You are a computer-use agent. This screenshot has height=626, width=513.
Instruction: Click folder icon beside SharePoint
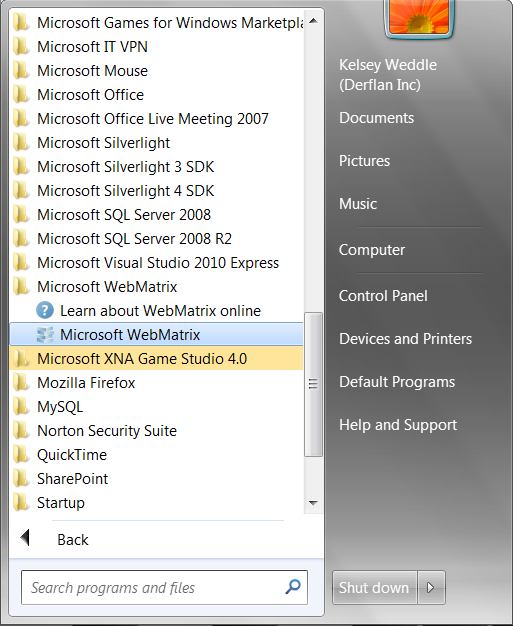pos(21,479)
